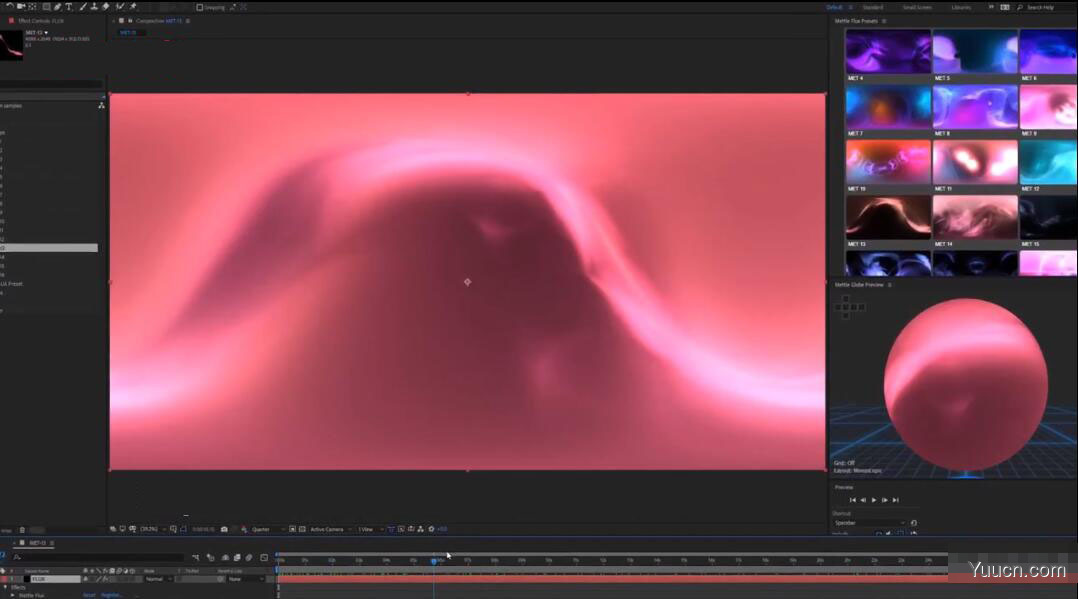Select the Rotation (undo arrow) tool in toolbar

click(x=10, y=6)
